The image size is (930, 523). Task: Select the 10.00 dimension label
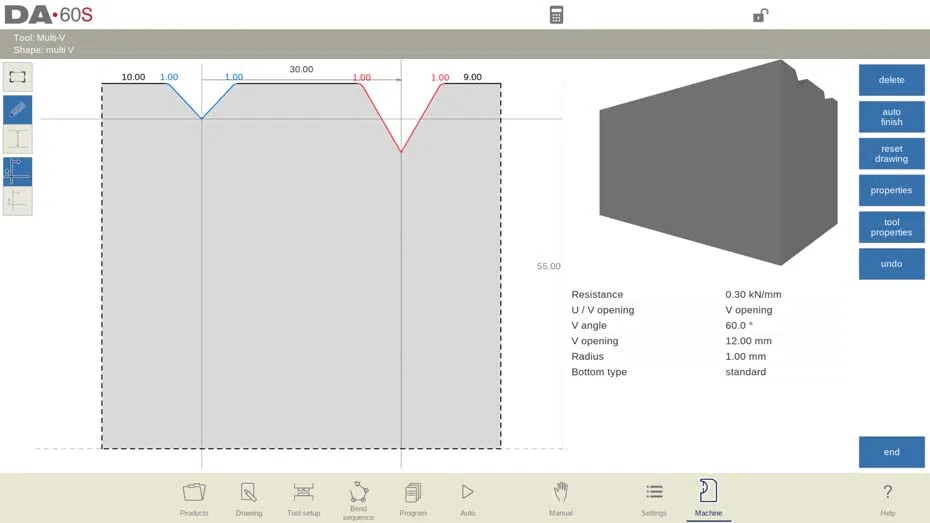click(x=133, y=77)
